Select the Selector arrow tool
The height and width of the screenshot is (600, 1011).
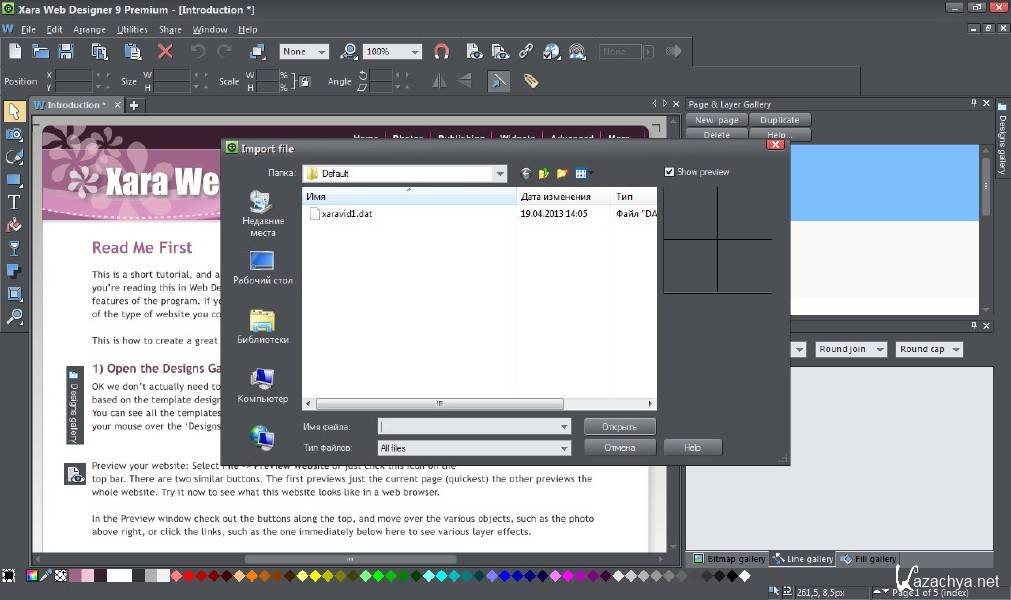(14, 111)
